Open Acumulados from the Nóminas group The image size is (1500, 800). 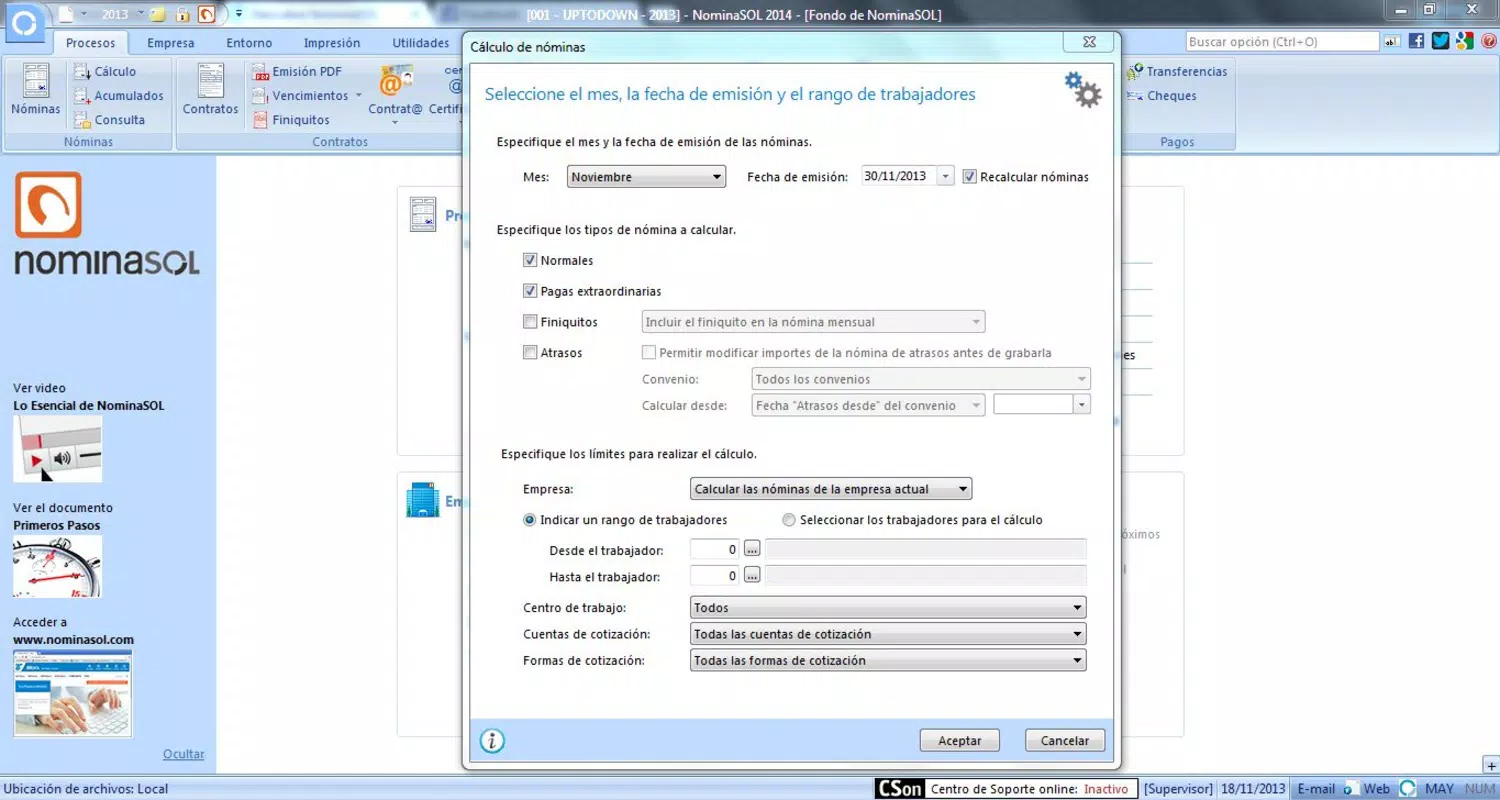[x=118, y=96]
